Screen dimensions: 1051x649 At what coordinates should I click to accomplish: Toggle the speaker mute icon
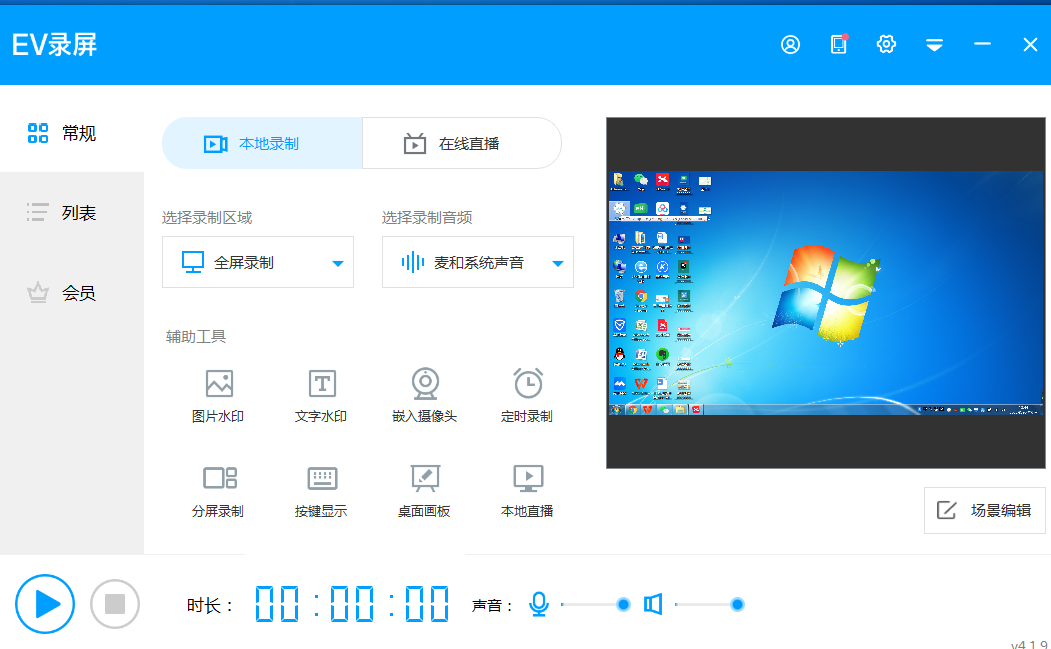point(653,604)
